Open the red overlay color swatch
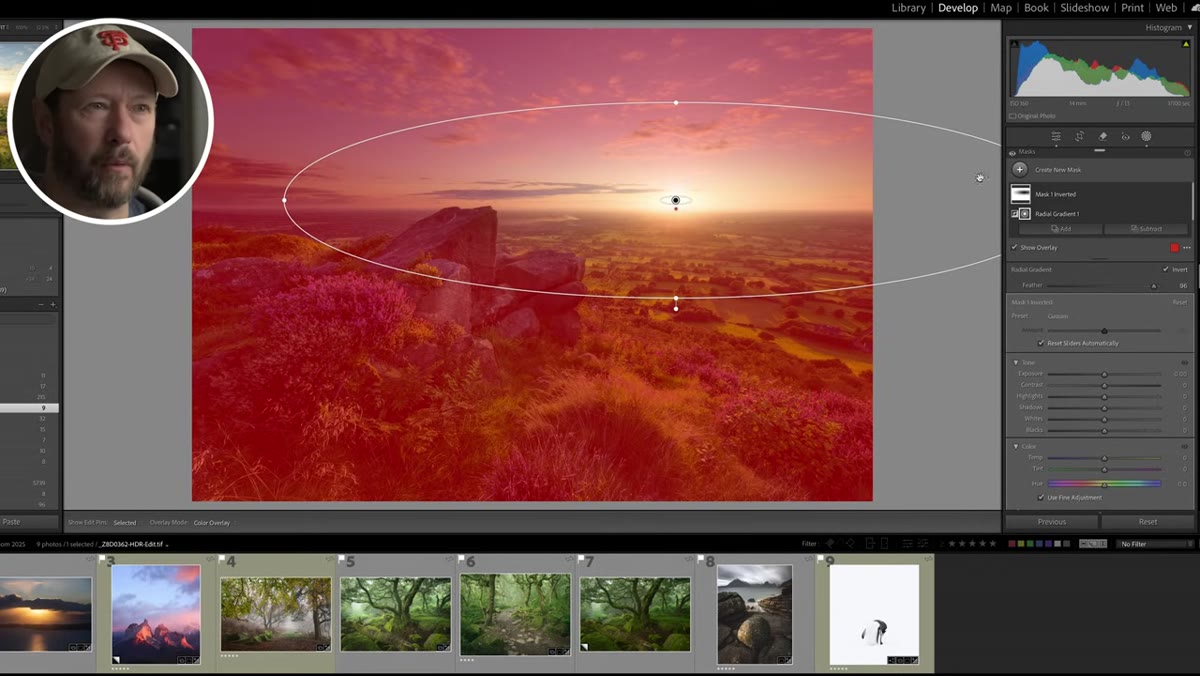Viewport: 1200px width, 676px height. 1174,247
